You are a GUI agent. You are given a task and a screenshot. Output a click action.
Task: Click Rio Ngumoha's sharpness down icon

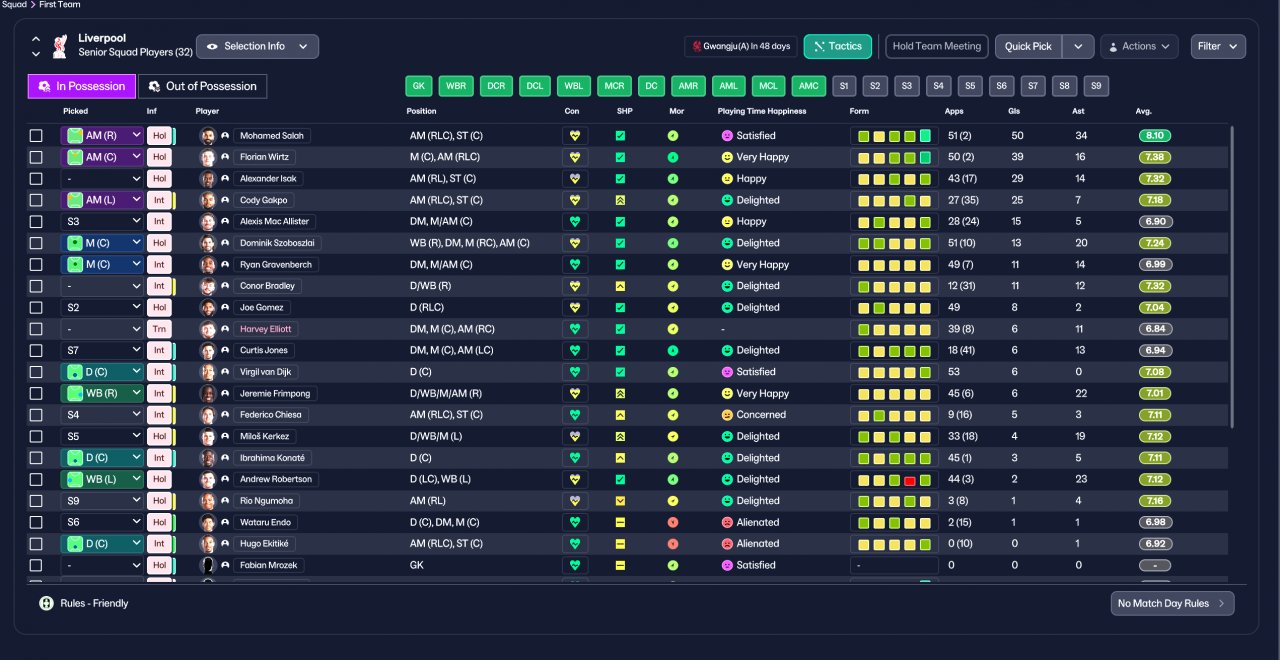[620, 501]
